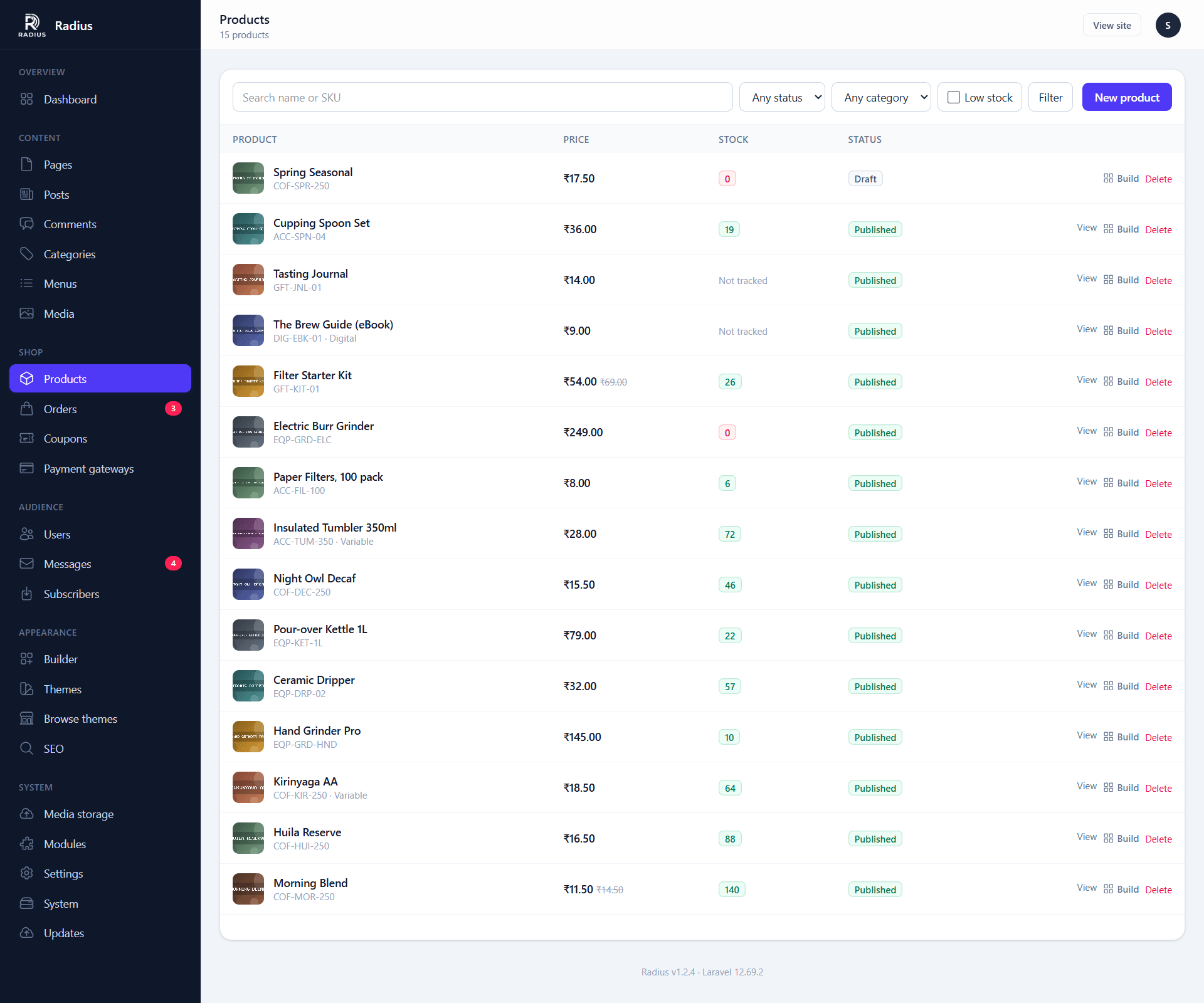Click the Posts newspaper icon

(26, 194)
